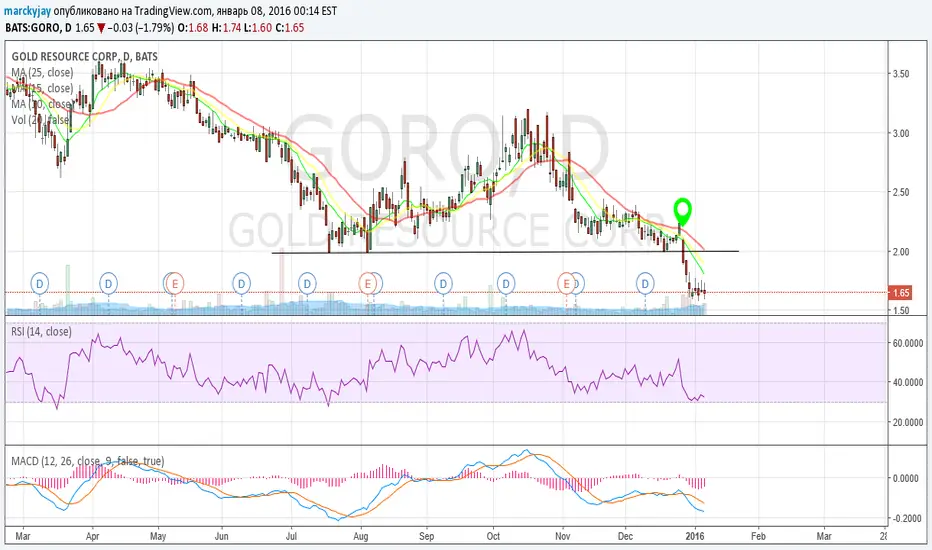Click the 2016 label on time axis

click(x=694, y=536)
